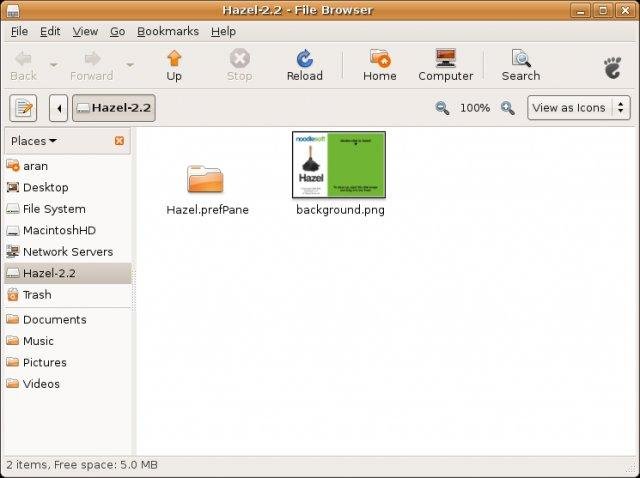Select aran home in Places
The image size is (640, 478).
[68, 166]
